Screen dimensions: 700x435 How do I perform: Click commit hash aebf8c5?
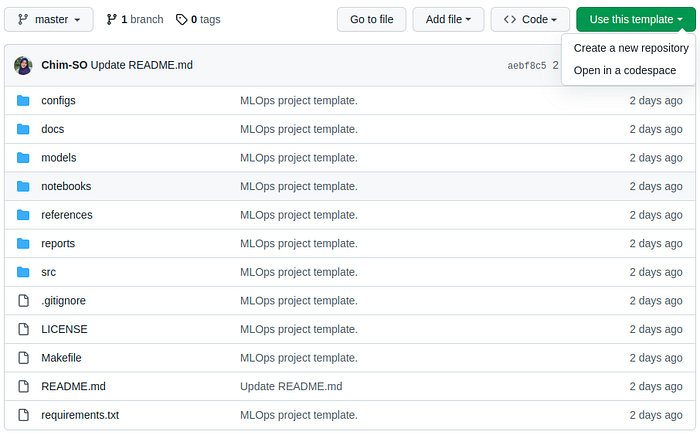coord(527,66)
